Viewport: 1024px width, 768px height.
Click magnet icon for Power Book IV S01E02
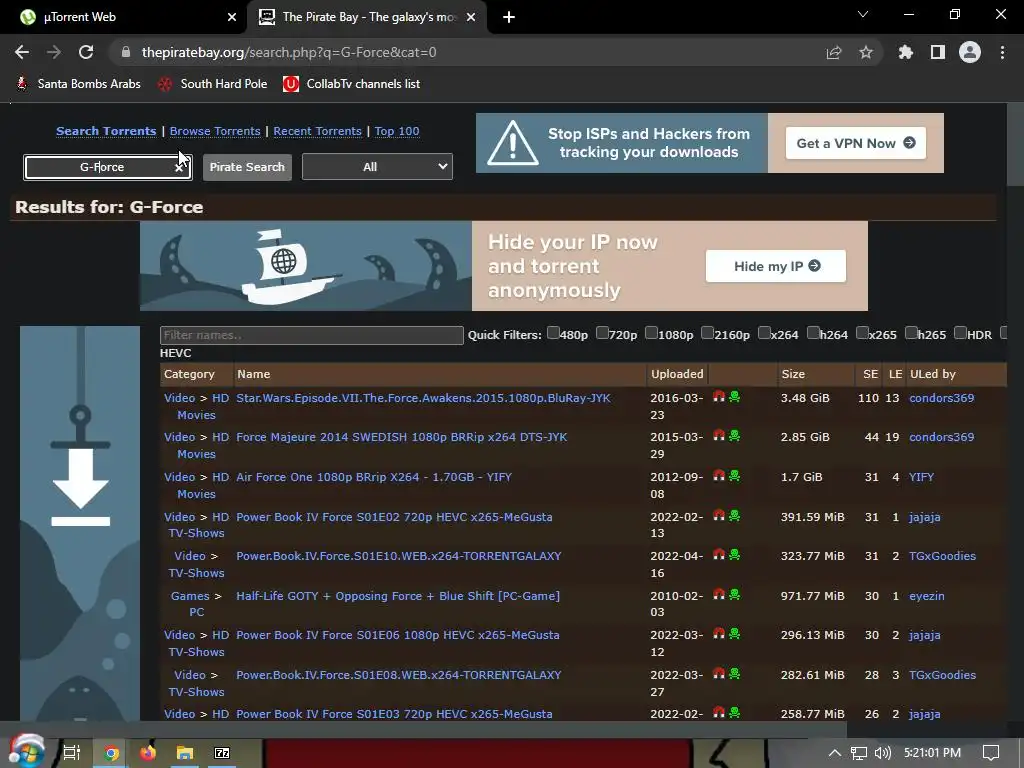click(719, 515)
